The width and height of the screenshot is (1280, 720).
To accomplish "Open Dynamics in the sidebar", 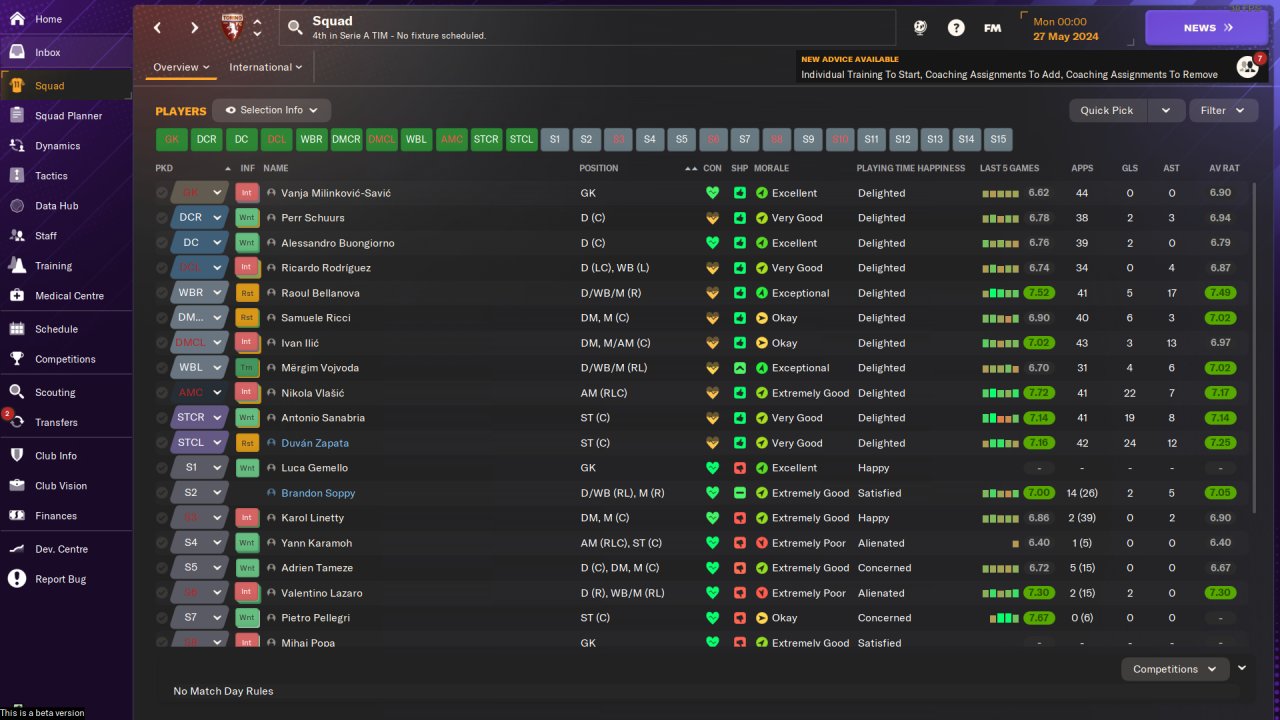I will (x=66, y=146).
